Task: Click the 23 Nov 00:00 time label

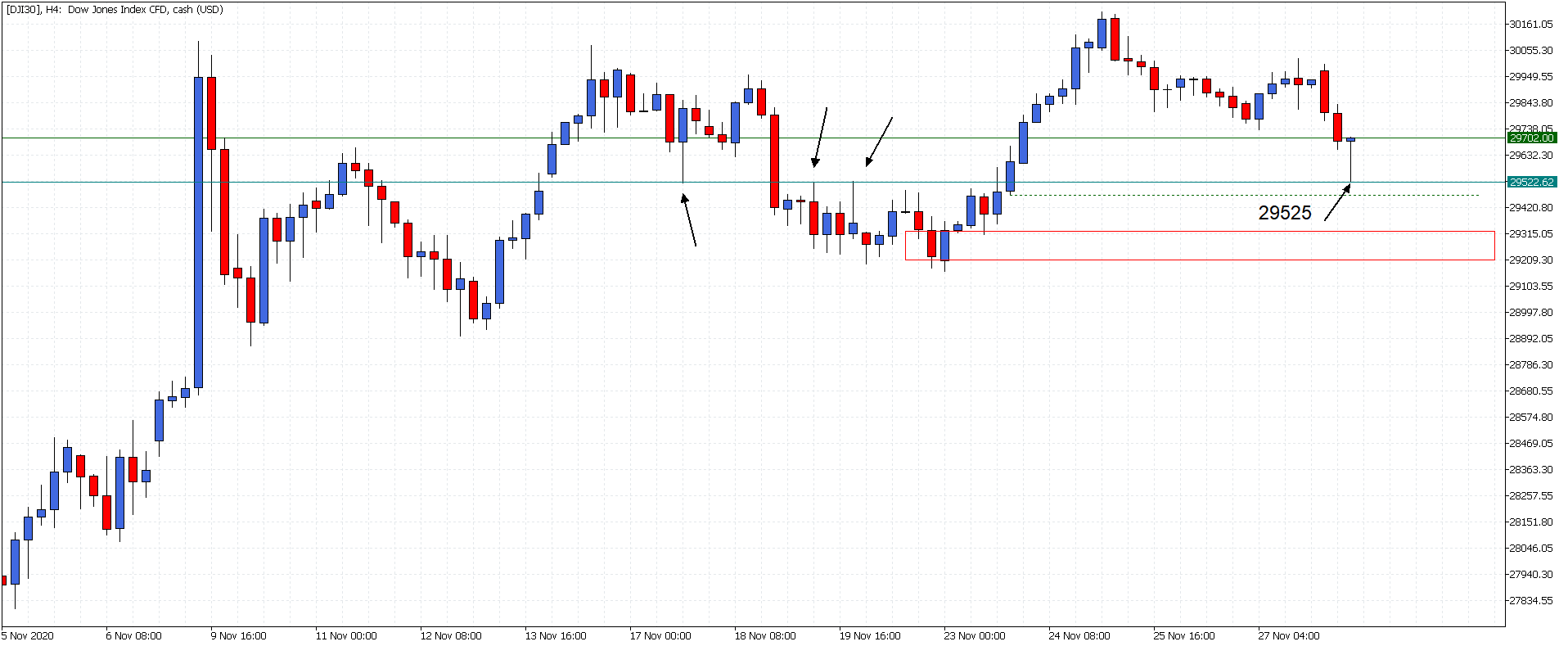Action: coord(975,635)
